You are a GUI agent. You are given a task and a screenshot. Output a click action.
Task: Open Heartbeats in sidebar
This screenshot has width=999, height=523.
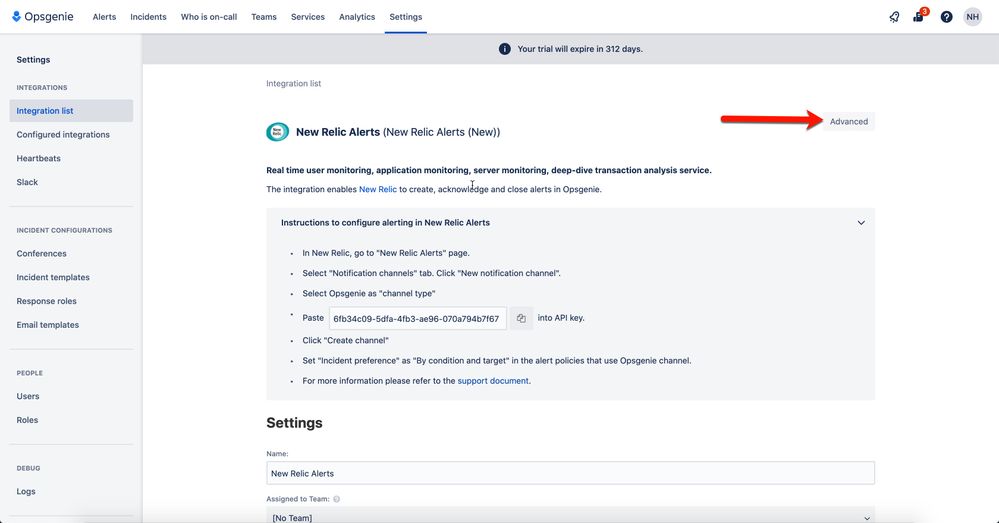39,158
